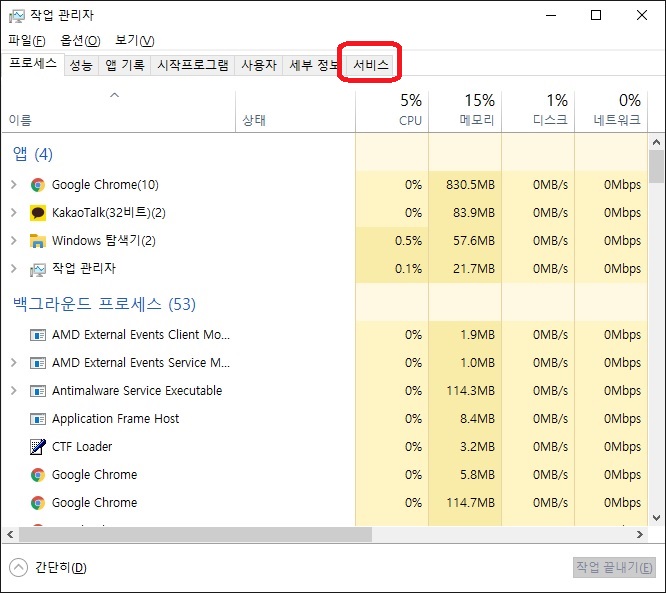This screenshot has width=666, height=593.
Task: Click Chrome icon in the 114.7MB row
Action: tap(37, 503)
